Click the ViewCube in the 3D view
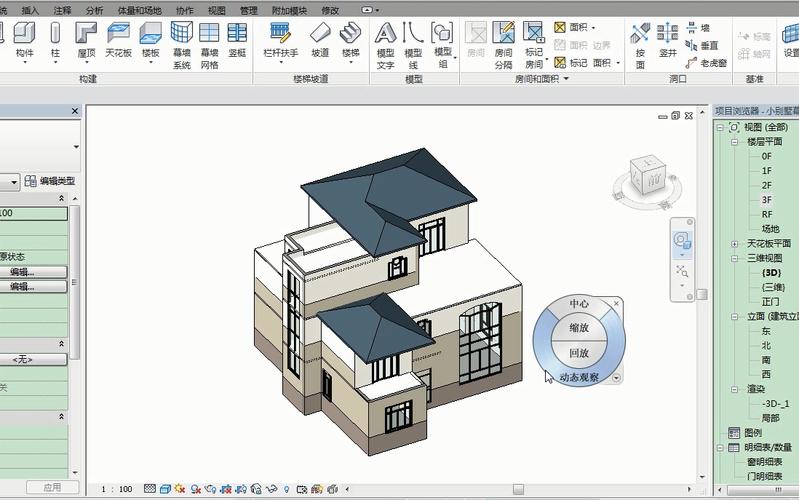Image resolution: width=799 pixels, height=500 pixels. pos(647,176)
